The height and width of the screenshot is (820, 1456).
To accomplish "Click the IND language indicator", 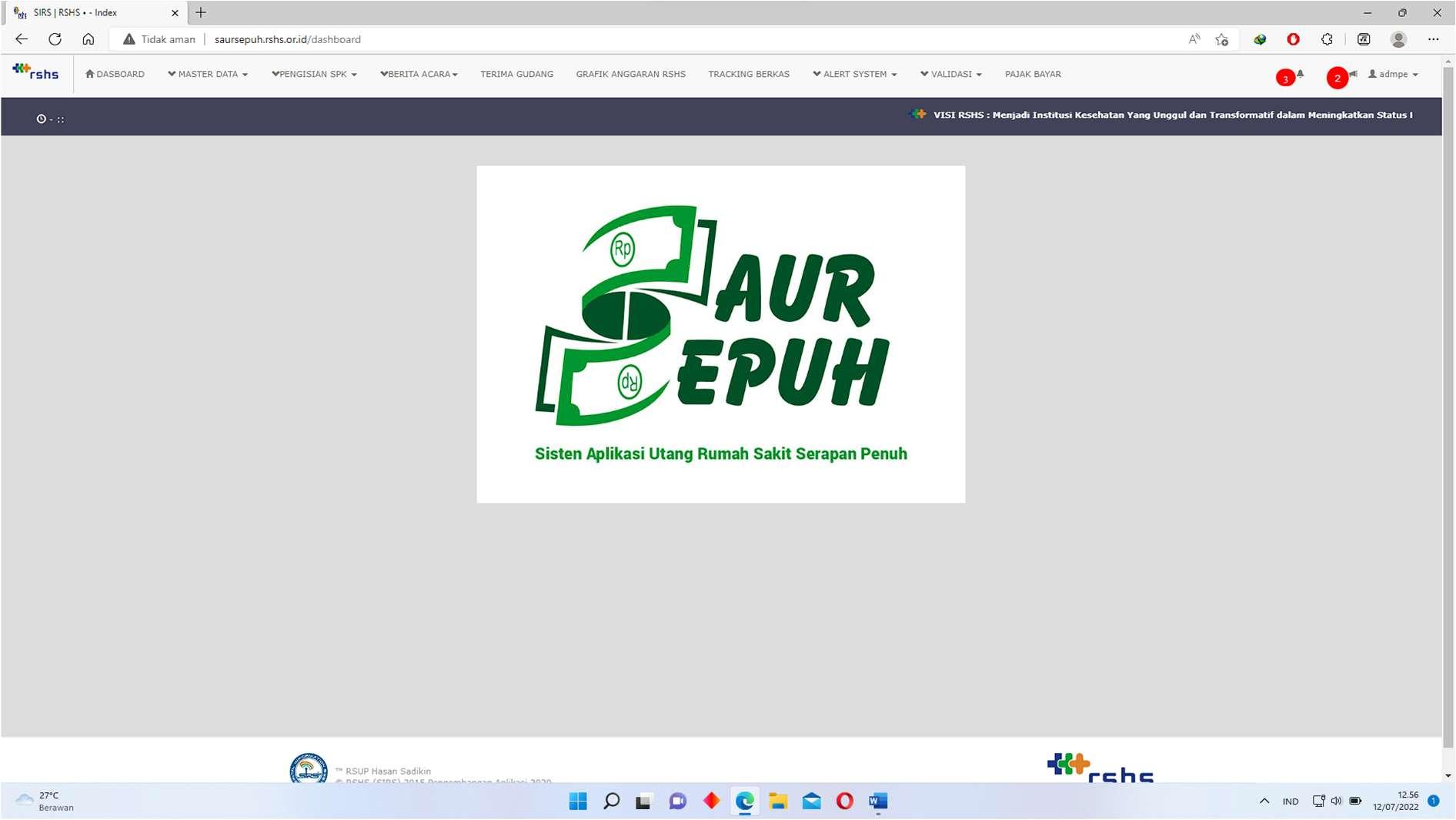I will 1291,802.
